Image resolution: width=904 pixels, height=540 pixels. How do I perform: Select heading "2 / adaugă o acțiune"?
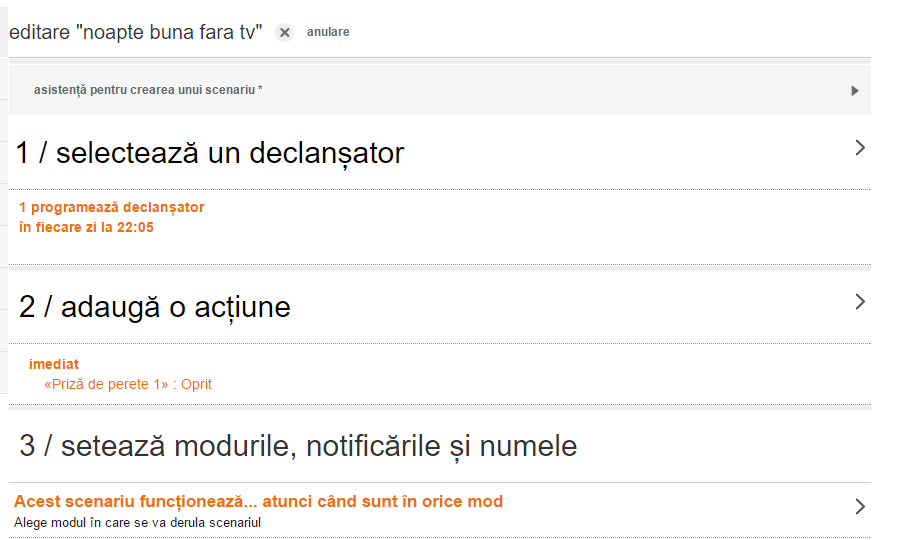[155, 307]
